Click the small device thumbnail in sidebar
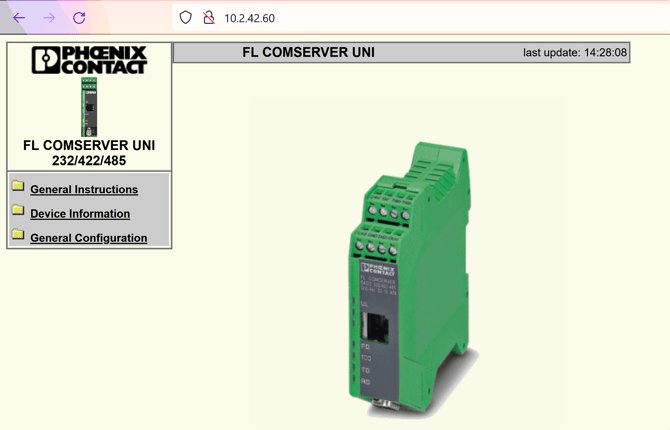Image resolution: width=670 pixels, height=430 pixels. 89,107
